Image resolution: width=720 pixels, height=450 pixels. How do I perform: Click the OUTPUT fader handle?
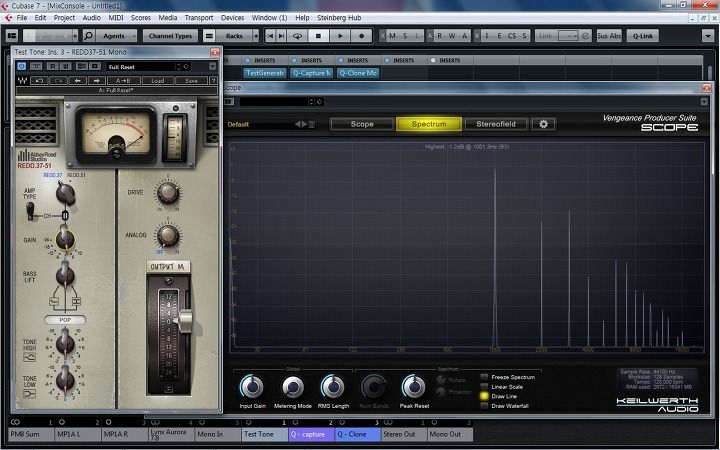185,321
